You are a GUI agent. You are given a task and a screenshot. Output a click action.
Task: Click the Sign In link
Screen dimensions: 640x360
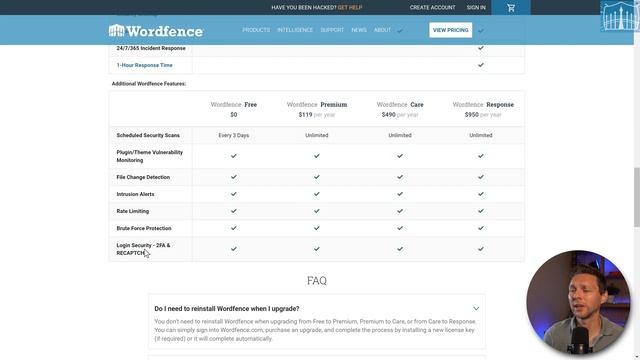pos(476,7)
